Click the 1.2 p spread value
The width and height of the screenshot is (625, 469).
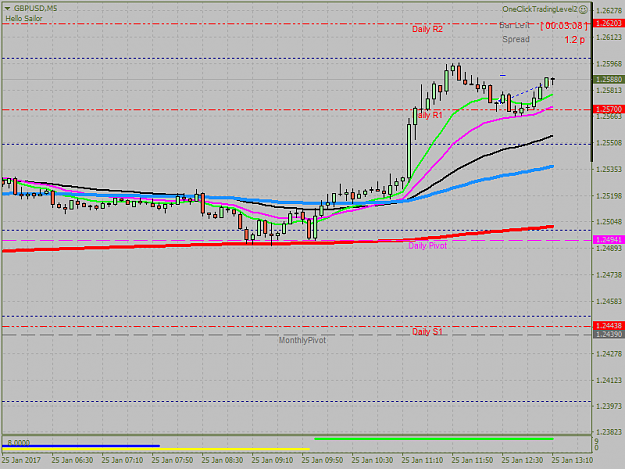pyautogui.click(x=575, y=39)
